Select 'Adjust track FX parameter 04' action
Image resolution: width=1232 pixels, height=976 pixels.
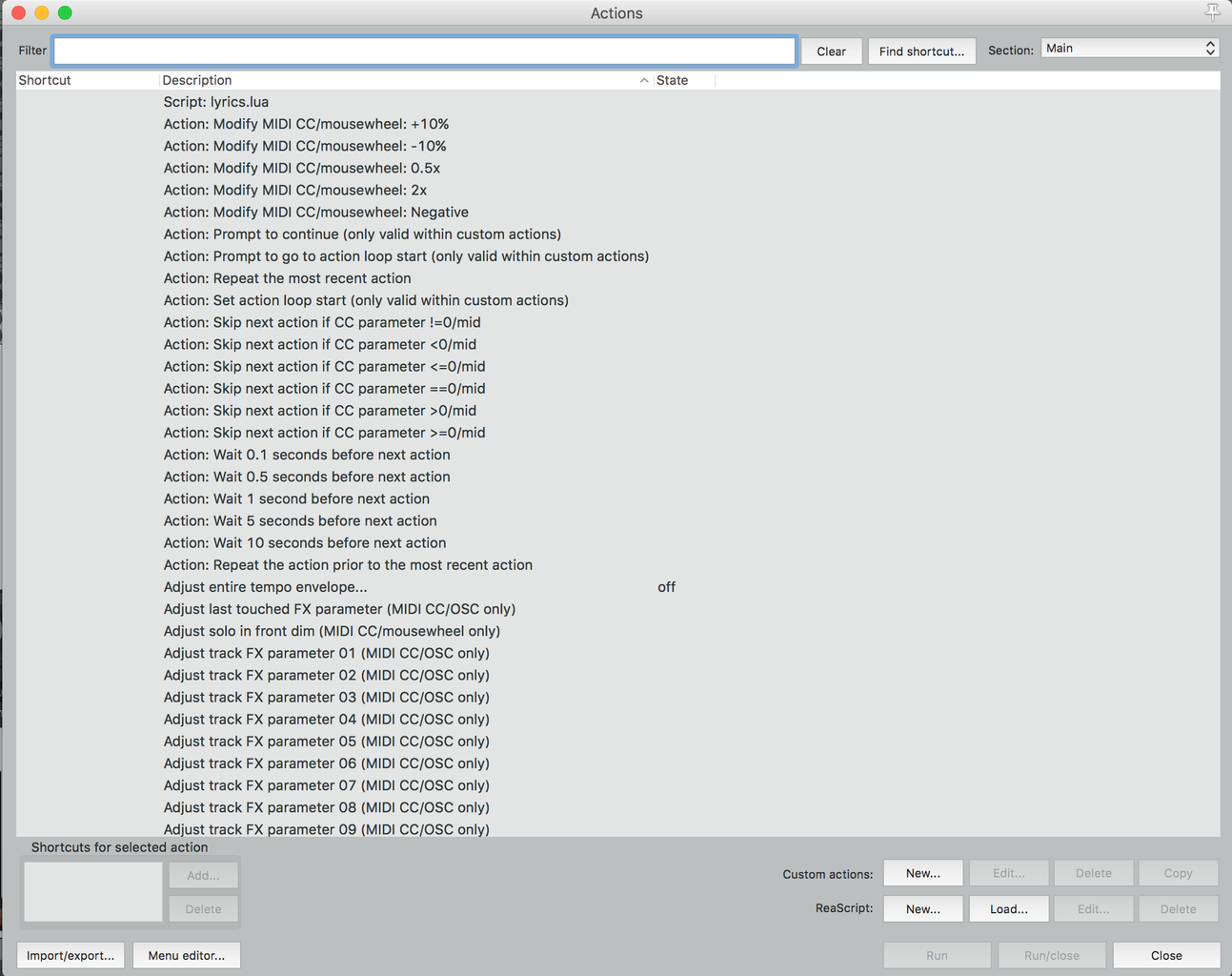617,719
